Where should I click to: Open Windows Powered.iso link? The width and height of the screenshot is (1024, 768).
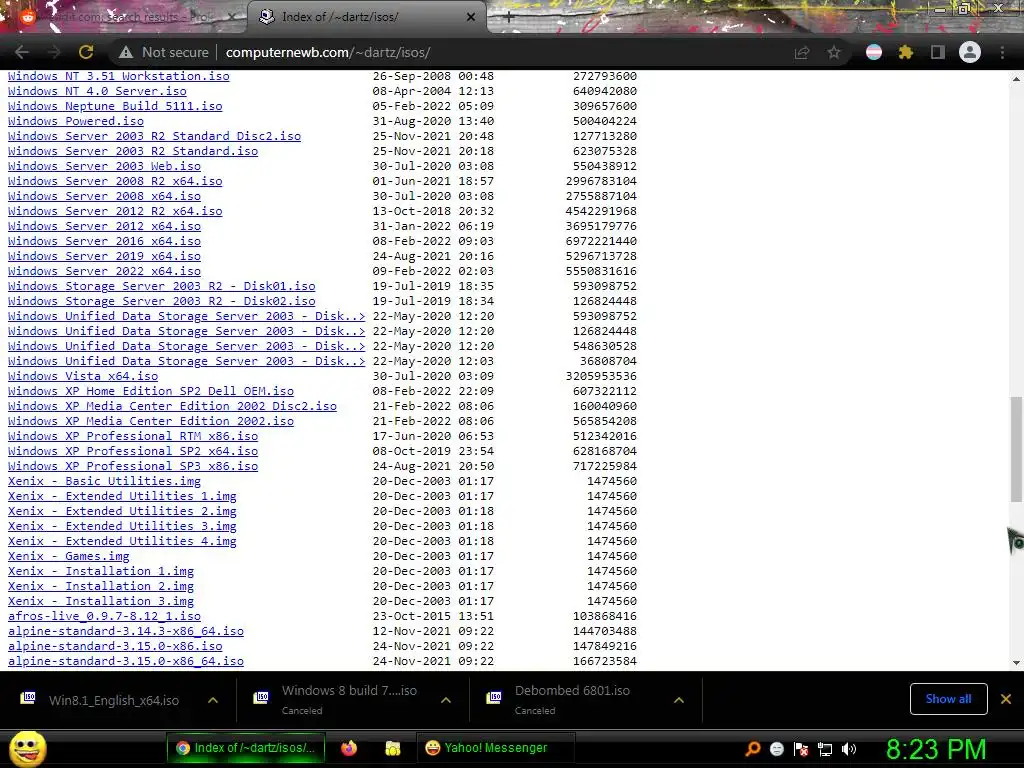click(x=76, y=121)
